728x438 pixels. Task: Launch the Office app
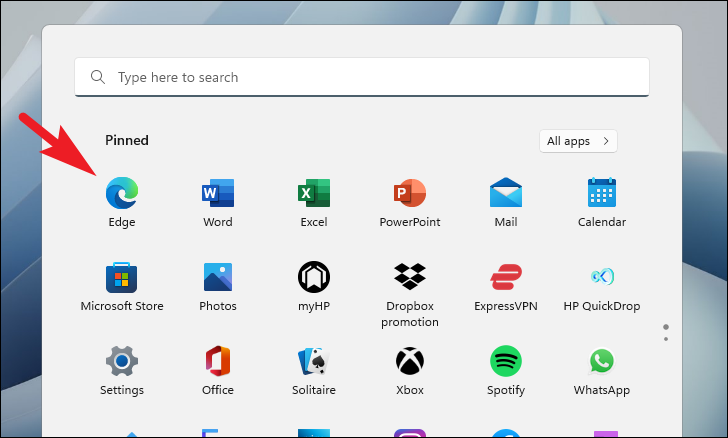218,361
